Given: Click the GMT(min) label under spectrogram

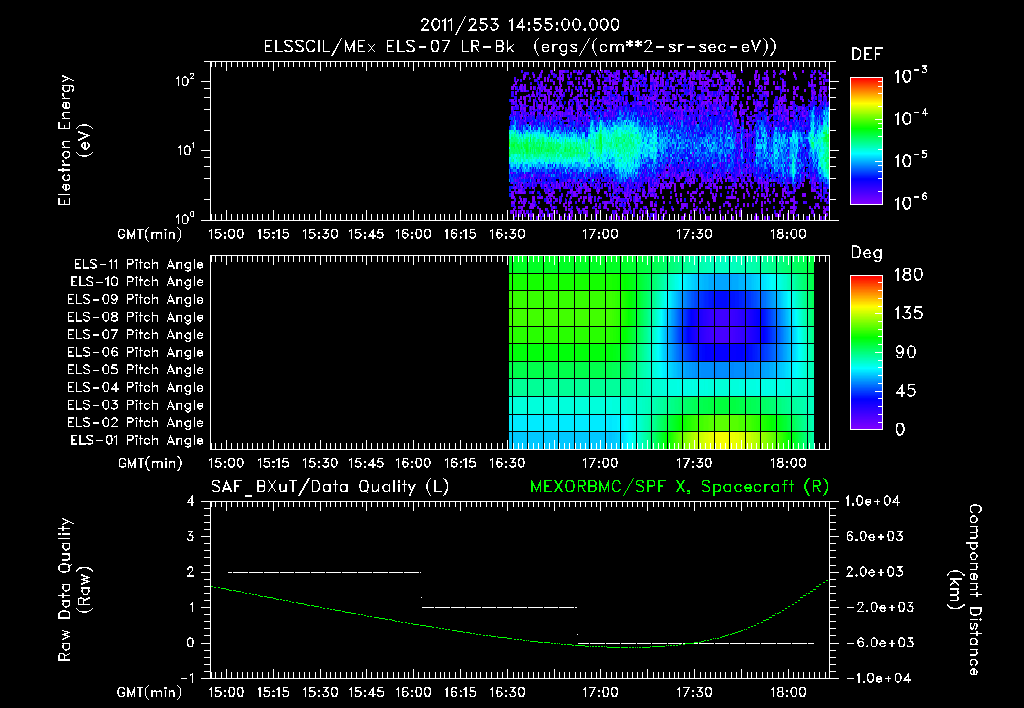Looking at the screenshot, I should coord(150,234).
